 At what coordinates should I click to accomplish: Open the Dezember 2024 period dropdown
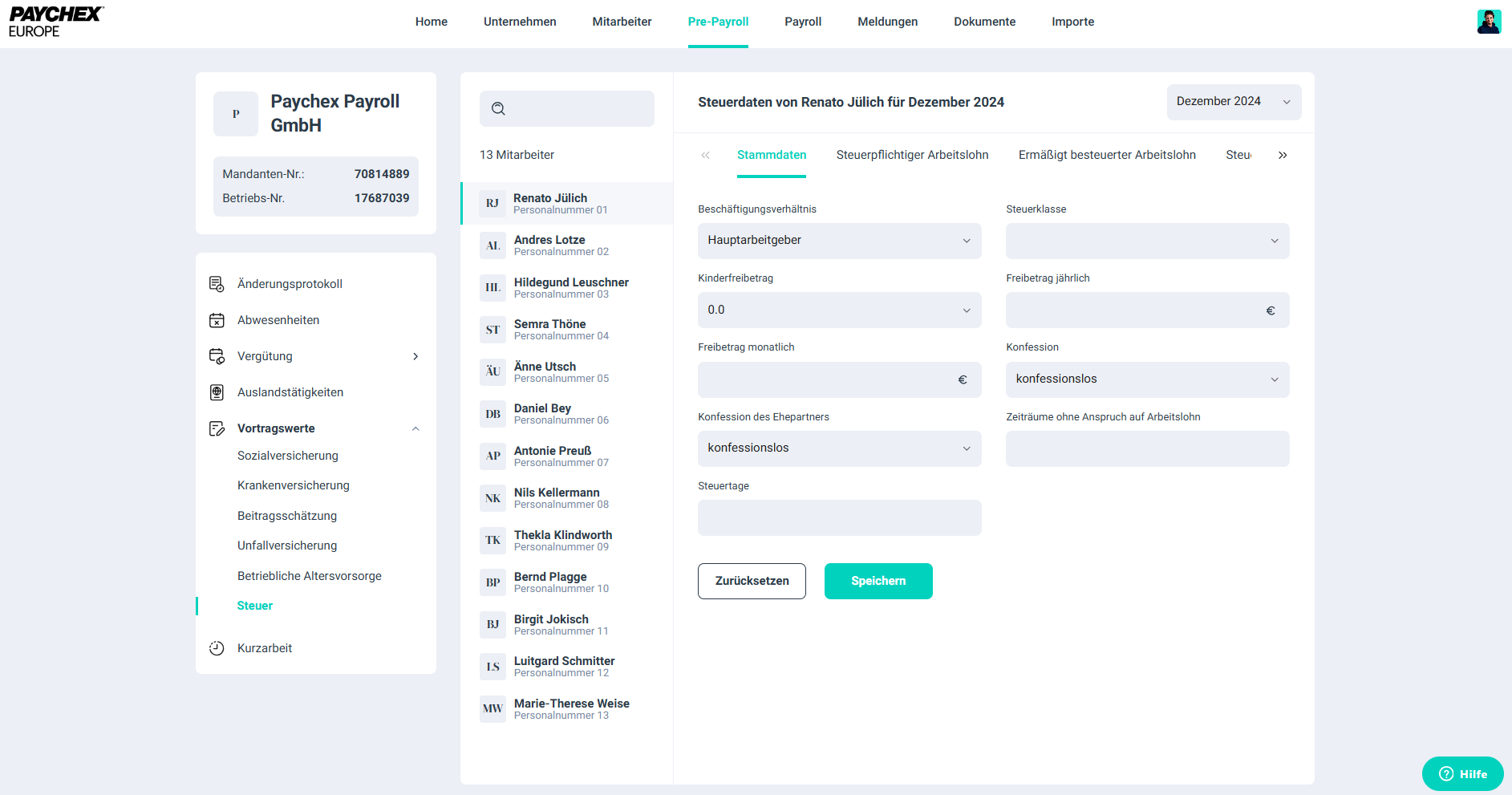click(1233, 102)
